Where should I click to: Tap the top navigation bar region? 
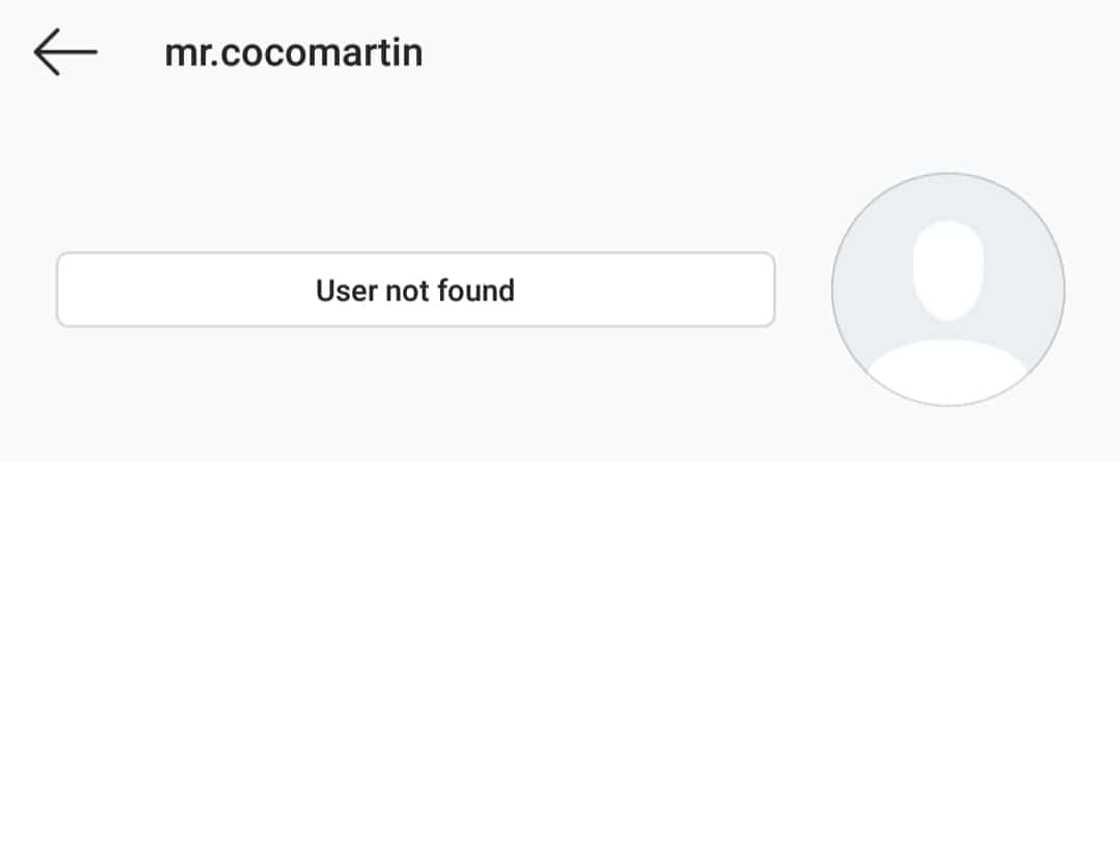point(400,50)
